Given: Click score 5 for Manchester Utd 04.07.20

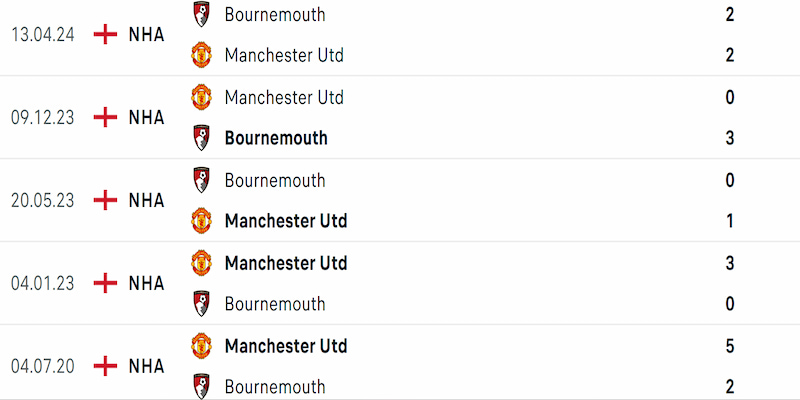Looking at the screenshot, I should (x=730, y=346).
